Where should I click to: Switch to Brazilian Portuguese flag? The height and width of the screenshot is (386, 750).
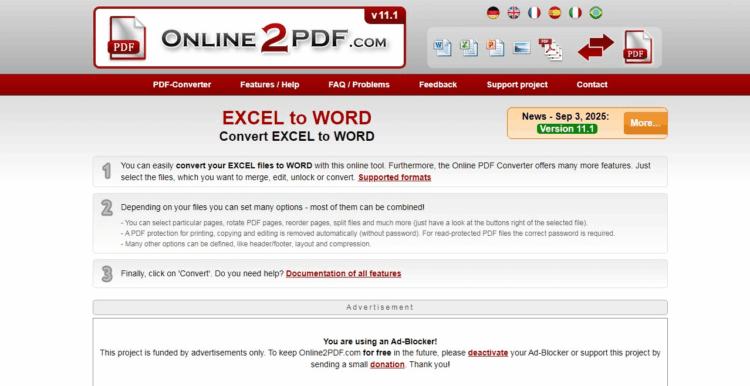point(596,13)
